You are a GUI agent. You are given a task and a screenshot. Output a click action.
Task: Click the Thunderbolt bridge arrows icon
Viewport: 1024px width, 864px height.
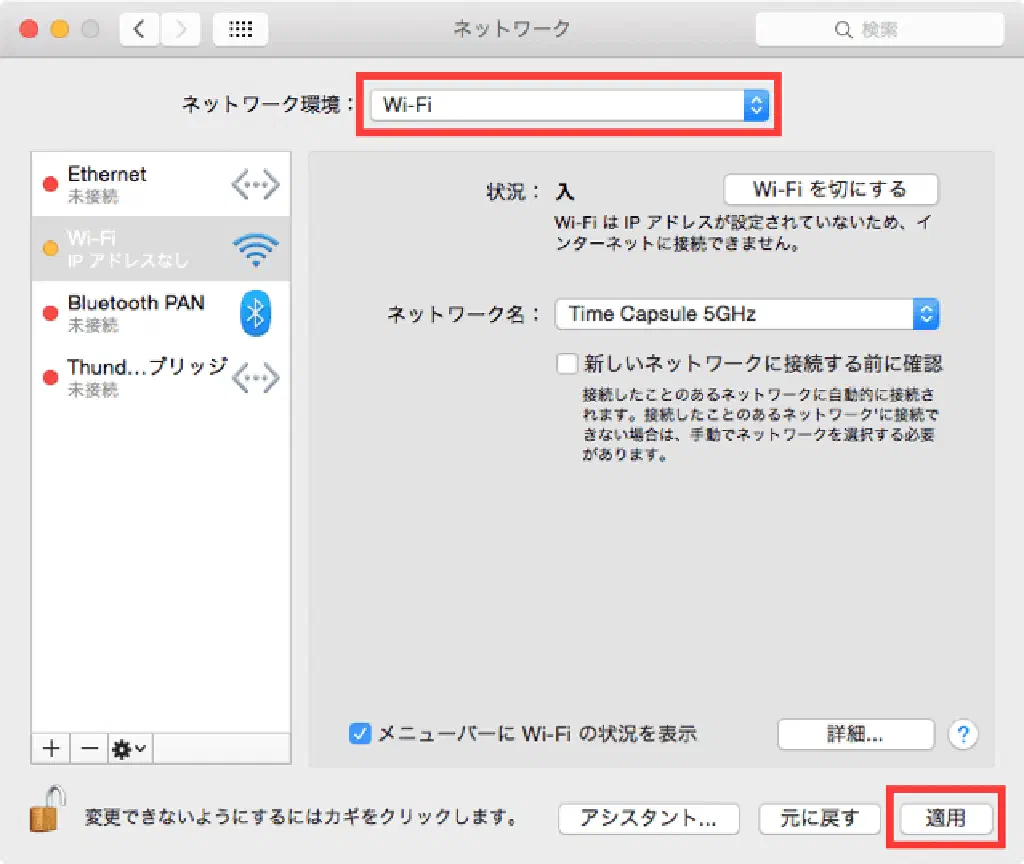255,378
